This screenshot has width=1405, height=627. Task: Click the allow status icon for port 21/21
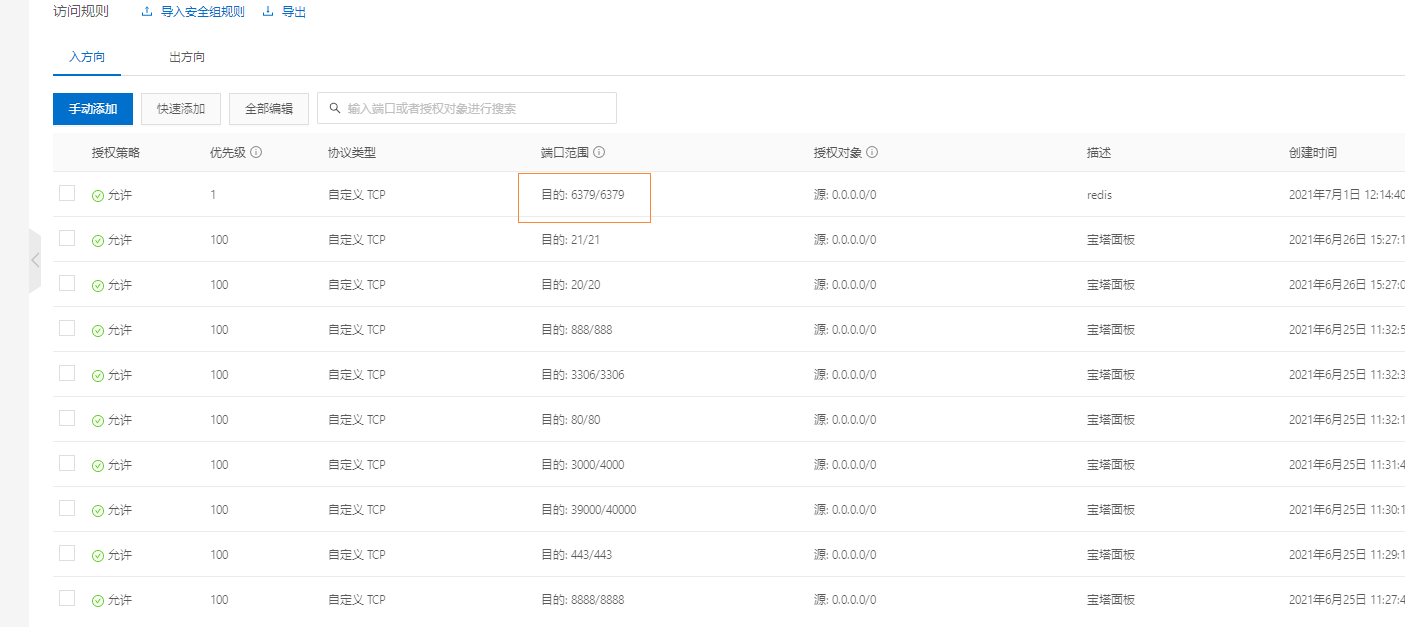coord(98,240)
